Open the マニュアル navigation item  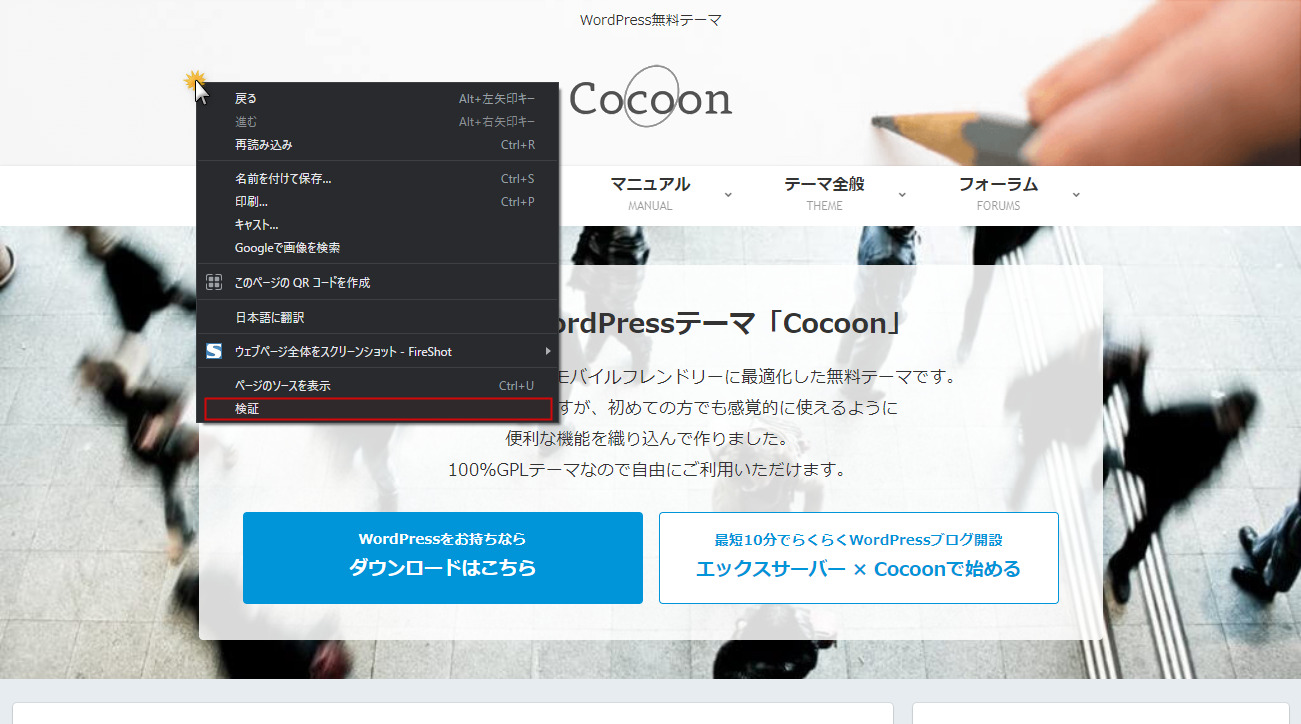tap(650, 193)
